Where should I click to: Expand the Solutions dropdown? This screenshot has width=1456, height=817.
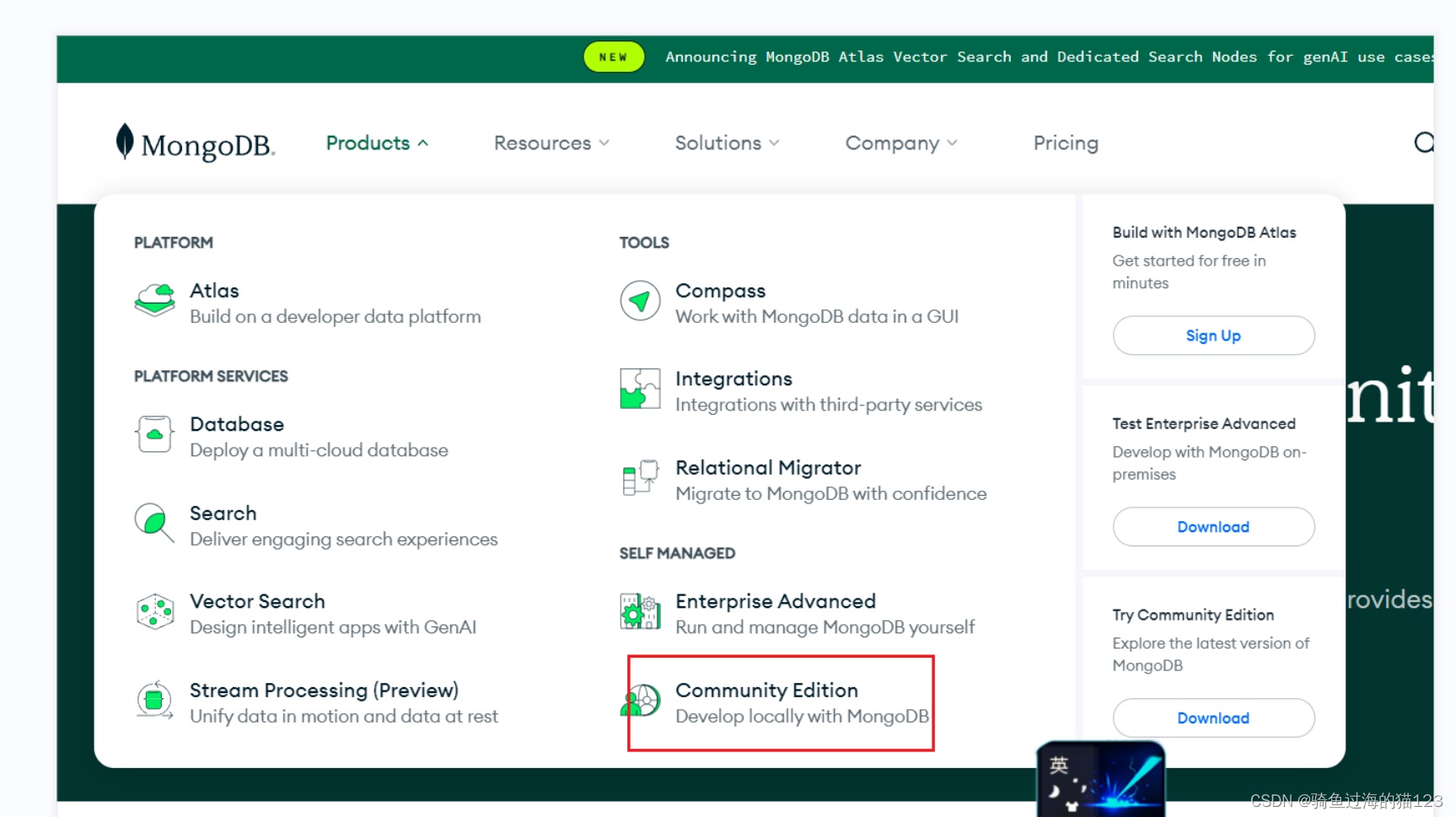pos(727,143)
